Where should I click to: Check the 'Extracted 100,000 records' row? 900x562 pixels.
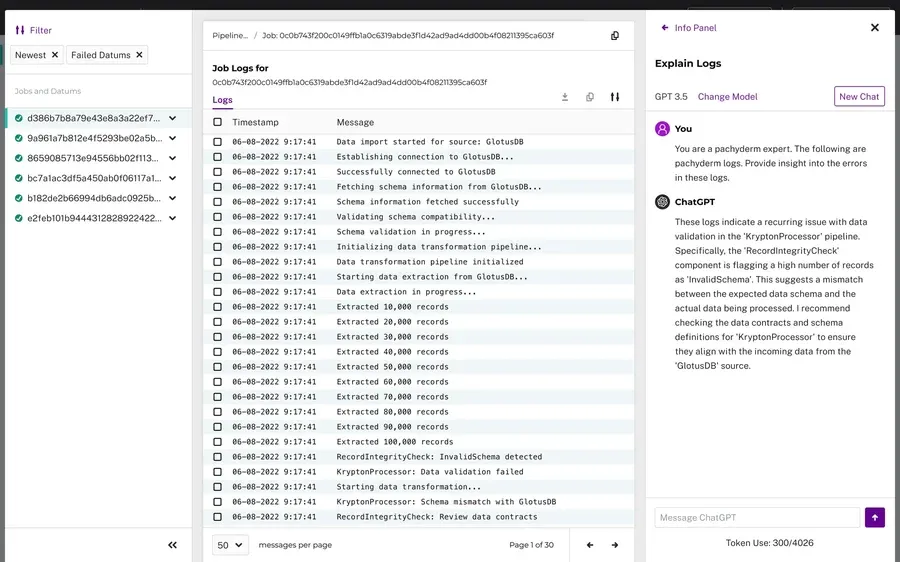(x=218, y=442)
